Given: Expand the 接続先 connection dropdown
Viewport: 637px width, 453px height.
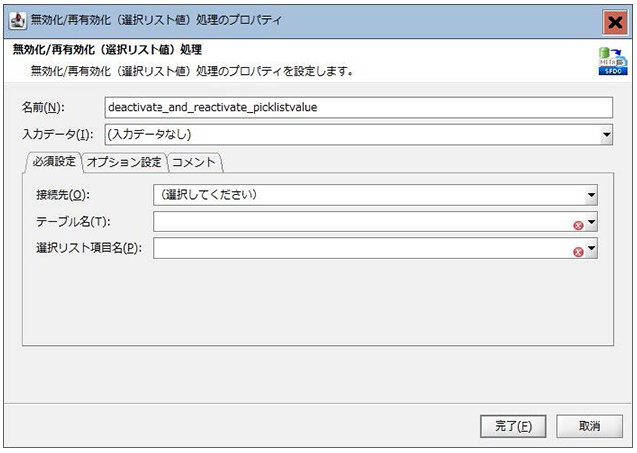Looking at the screenshot, I should pos(592,195).
